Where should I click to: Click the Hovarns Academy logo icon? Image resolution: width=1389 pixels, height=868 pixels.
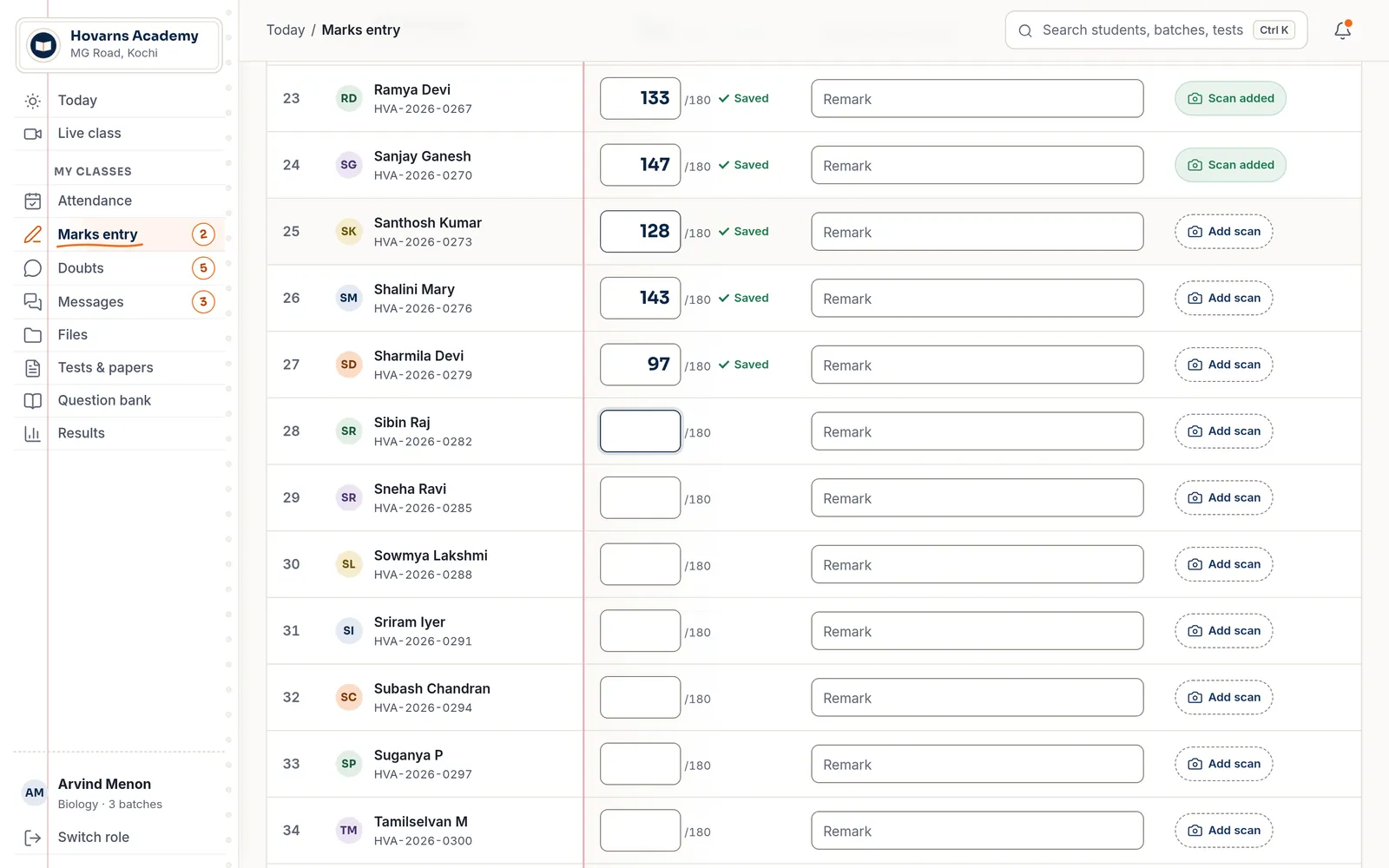pos(43,44)
